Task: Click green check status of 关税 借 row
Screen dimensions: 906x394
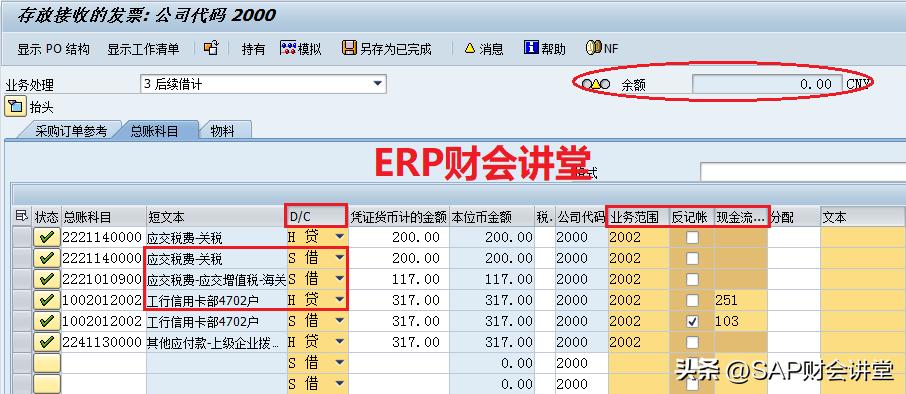Action: click(x=47, y=258)
